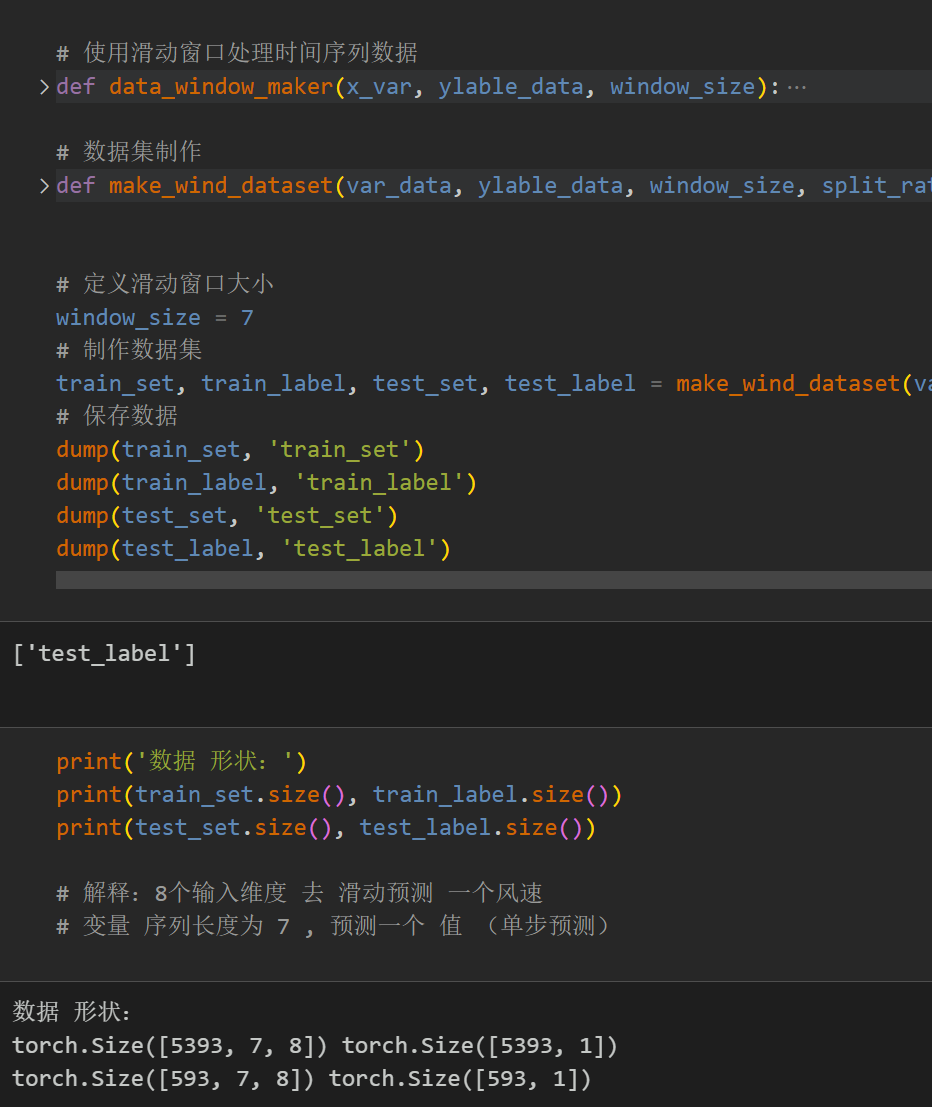Select the x_var parameter in data_window_maker
The width and height of the screenshot is (932, 1107).
(x=377, y=86)
